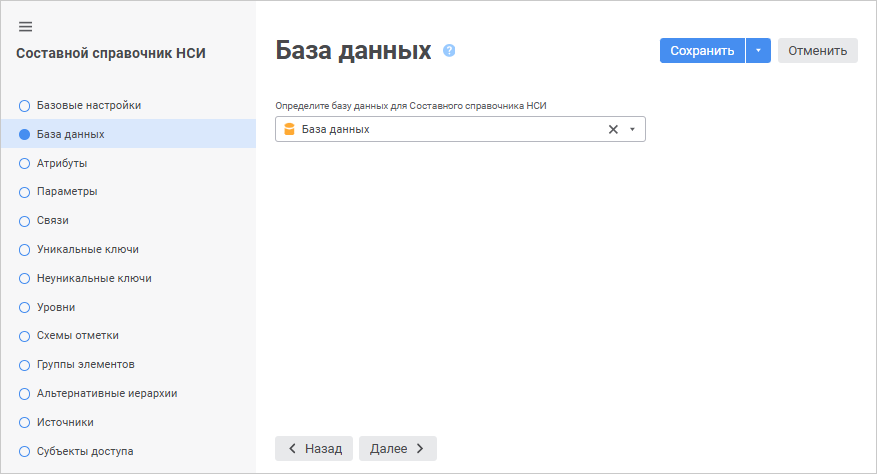
Task: Select the Уровни radio step
Action: [25, 307]
